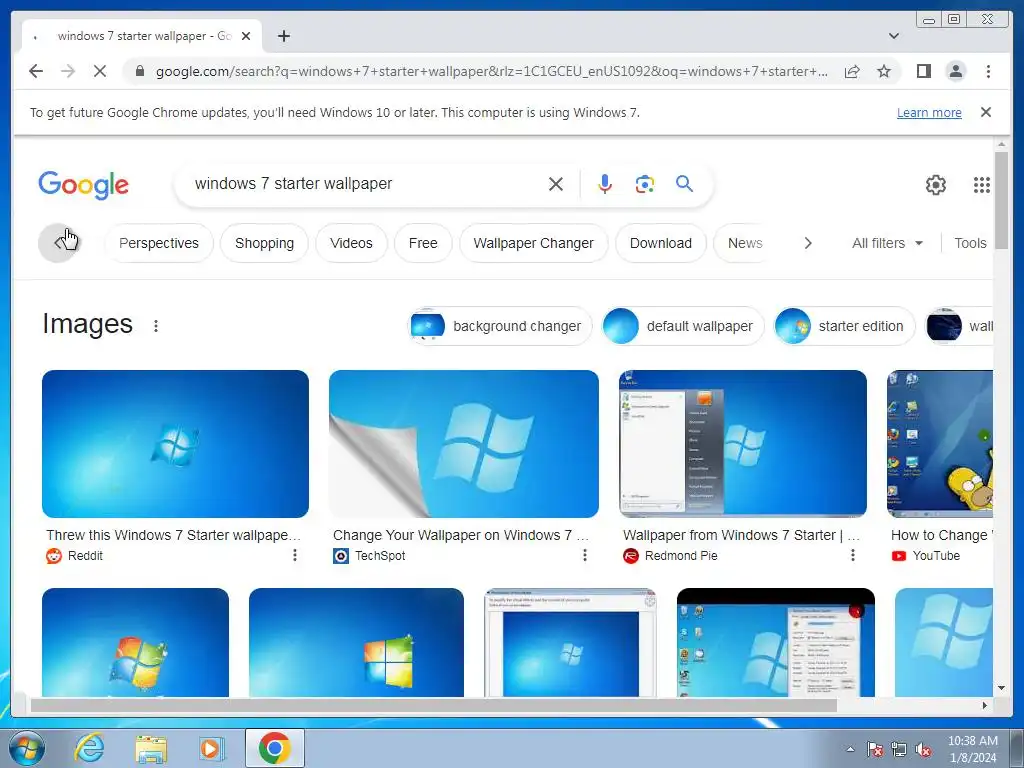The width and height of the screenshot is (1024, 768).
Task: Launch Internet Explorer from the taskbar
Action: [x=89, y=748]
